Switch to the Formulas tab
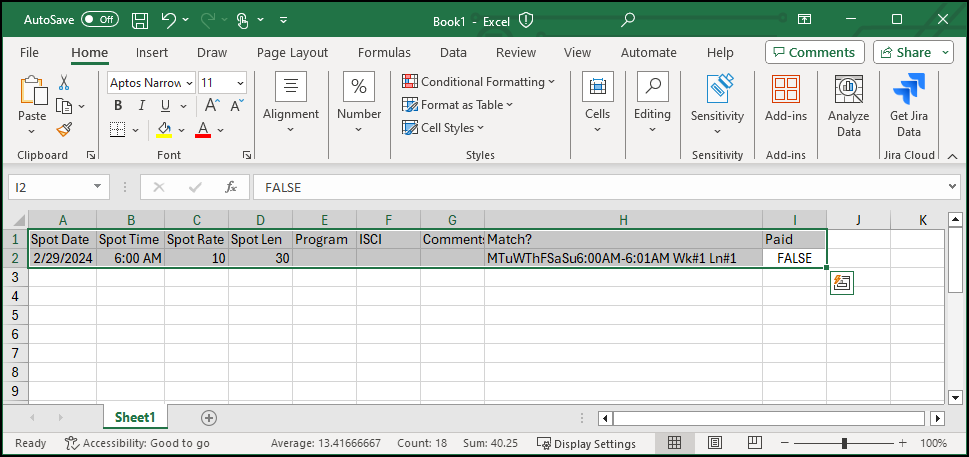Viewport: 969px width, 457px height. (x=384, y=52)
